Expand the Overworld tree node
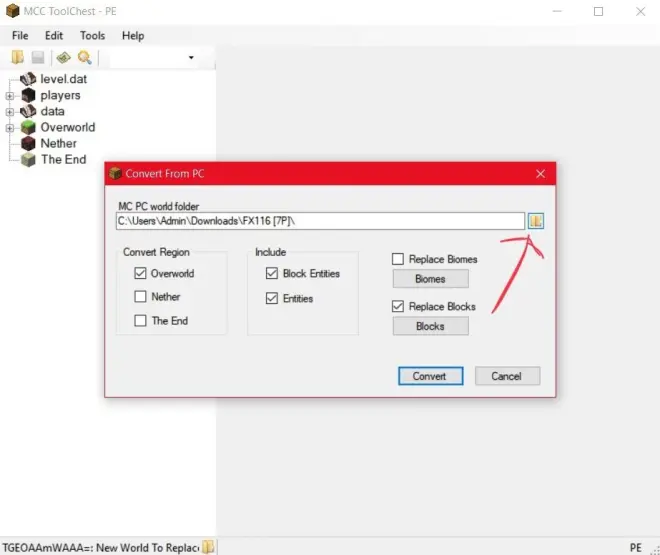Image resolution: width=660 pixels, height=555 pixels. tap(10, 128)
